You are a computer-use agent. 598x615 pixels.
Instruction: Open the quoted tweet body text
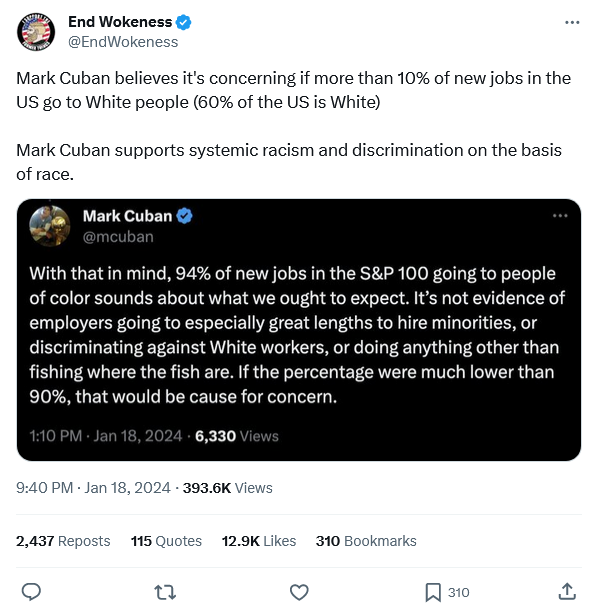pyautogui.click(x=297, y=335)
